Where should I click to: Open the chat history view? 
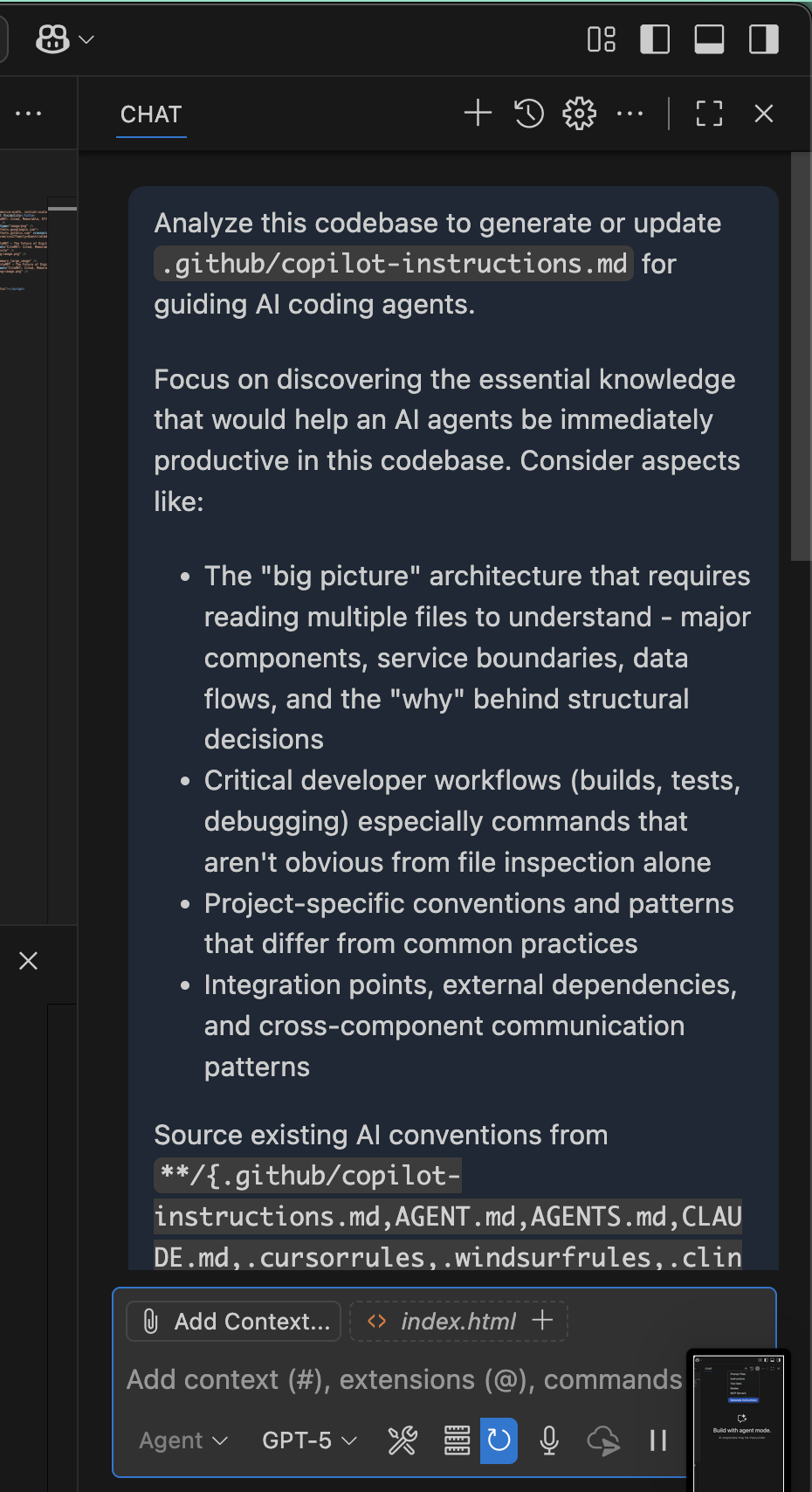pos(528,113)
